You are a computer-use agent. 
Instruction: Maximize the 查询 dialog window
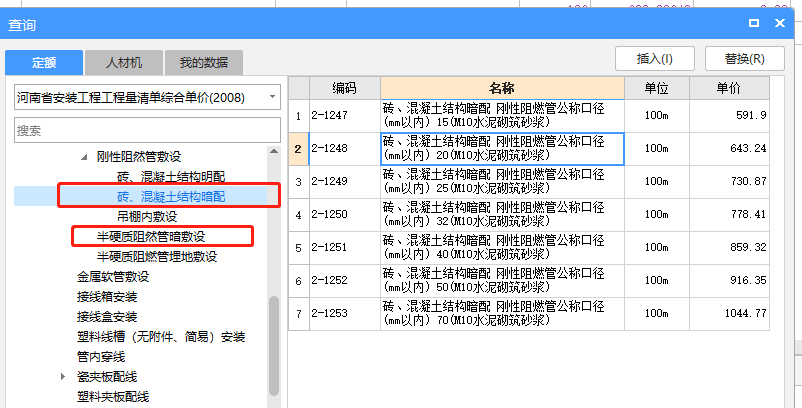point(753,23)
